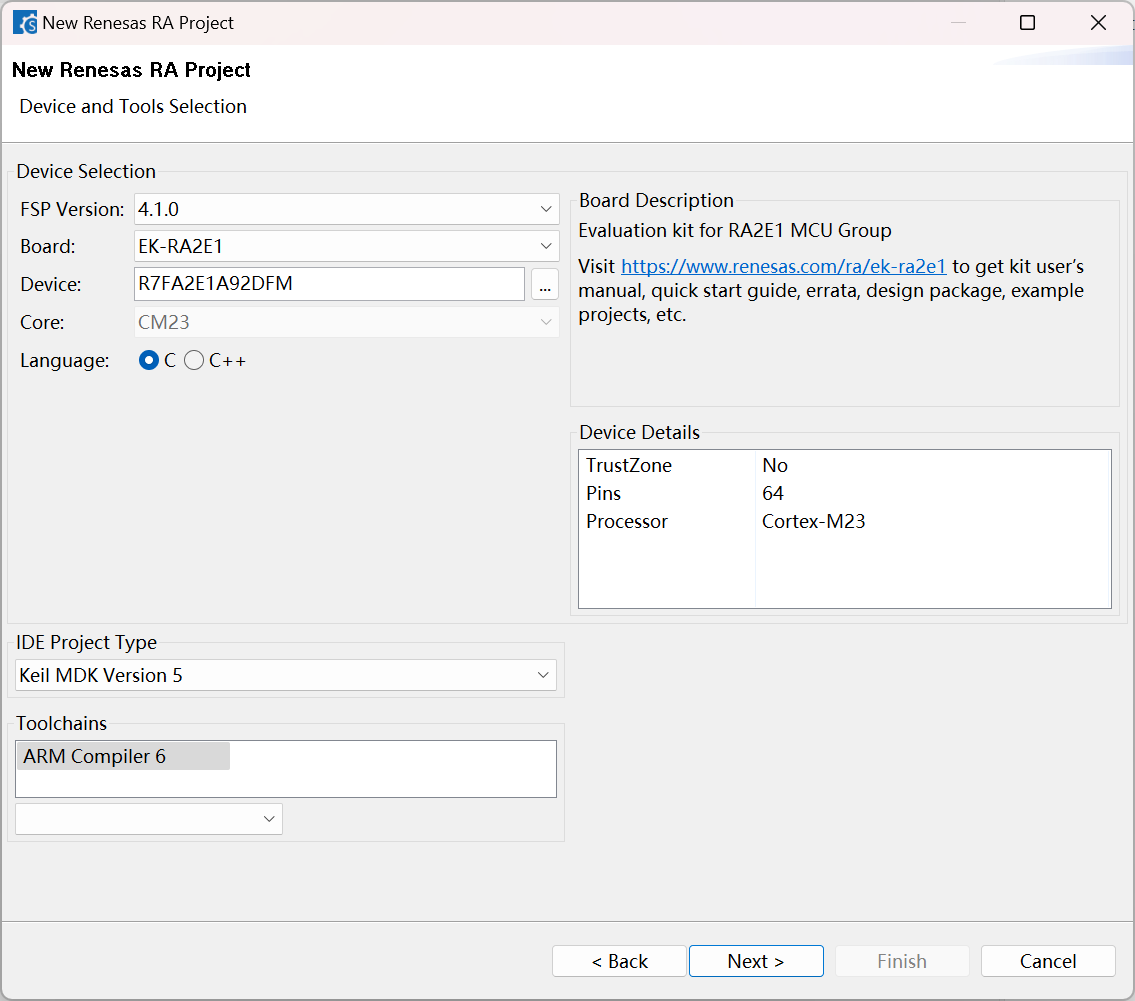1135x1001 pixels.
Task: Click the Language label
Action: point(64,360)
